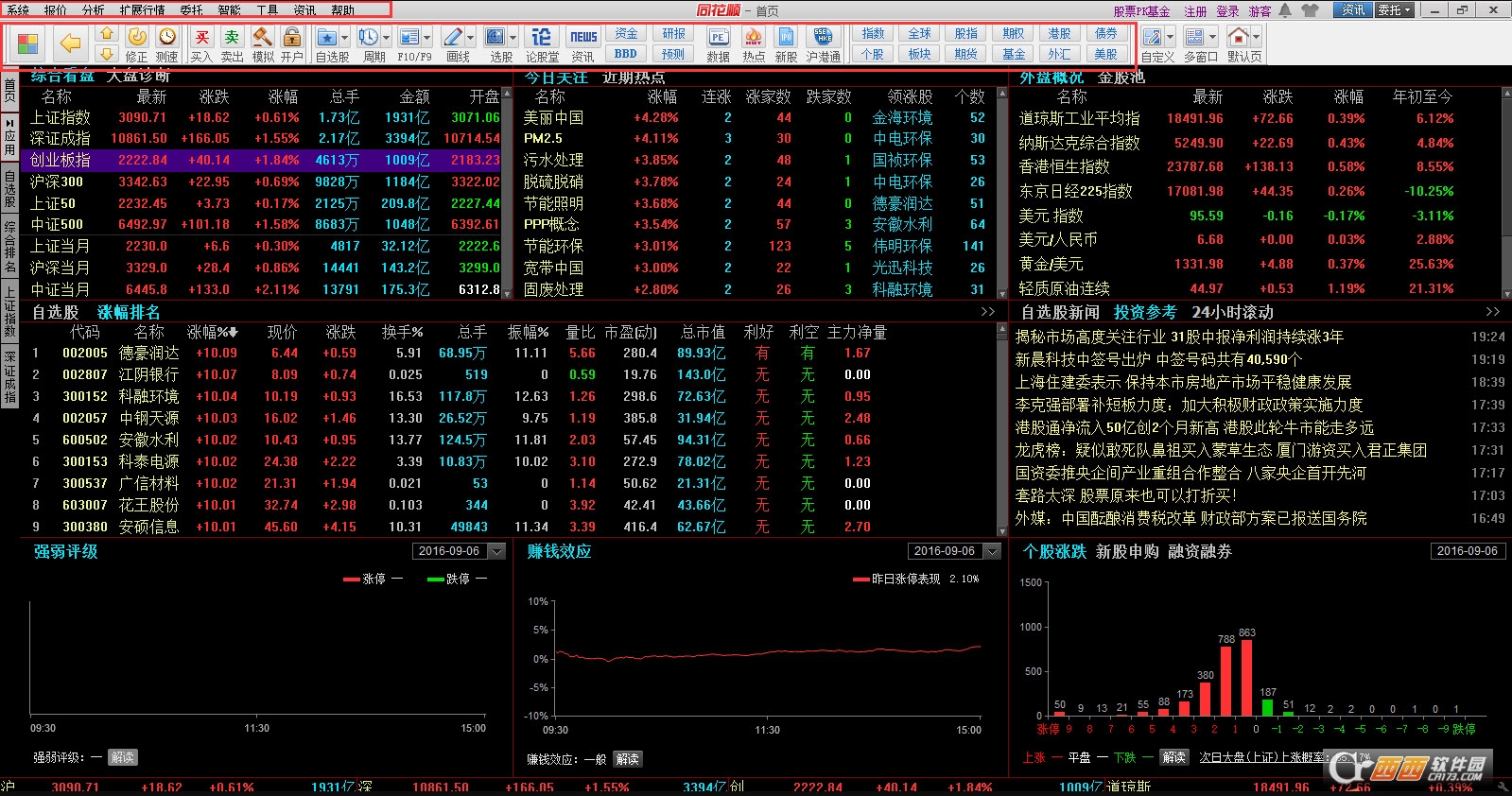1512x796 pixels.
Task: Switch to the 近期热点 tab
Action: 634,78
